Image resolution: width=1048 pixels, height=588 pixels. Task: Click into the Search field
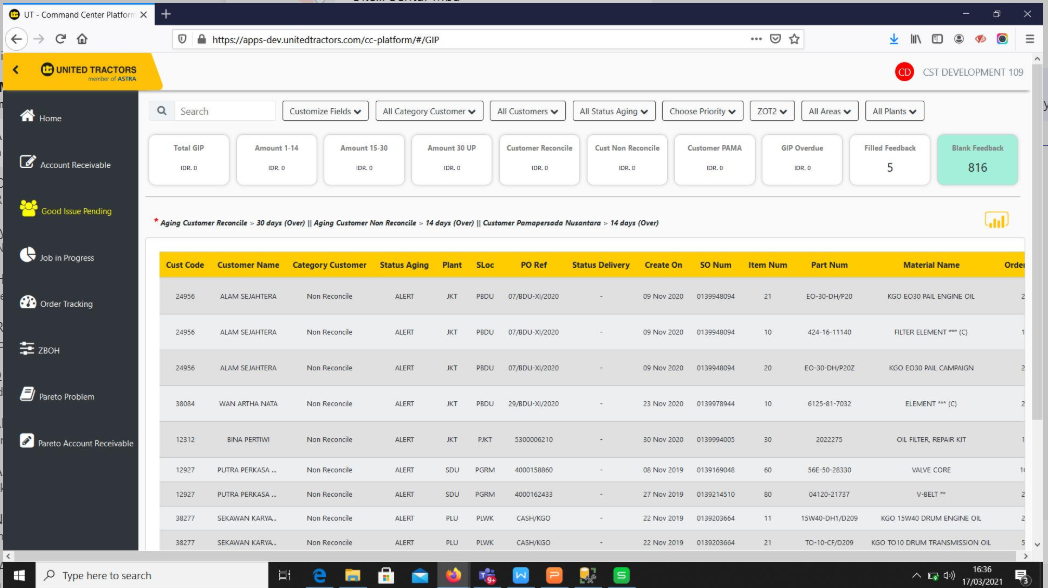pyautogui.click(x=225, y=111)
